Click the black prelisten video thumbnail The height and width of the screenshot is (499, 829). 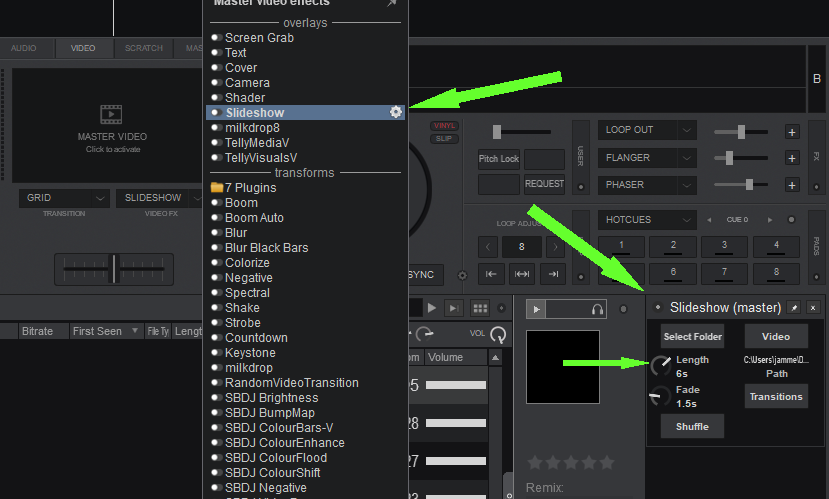coord(563,367)
